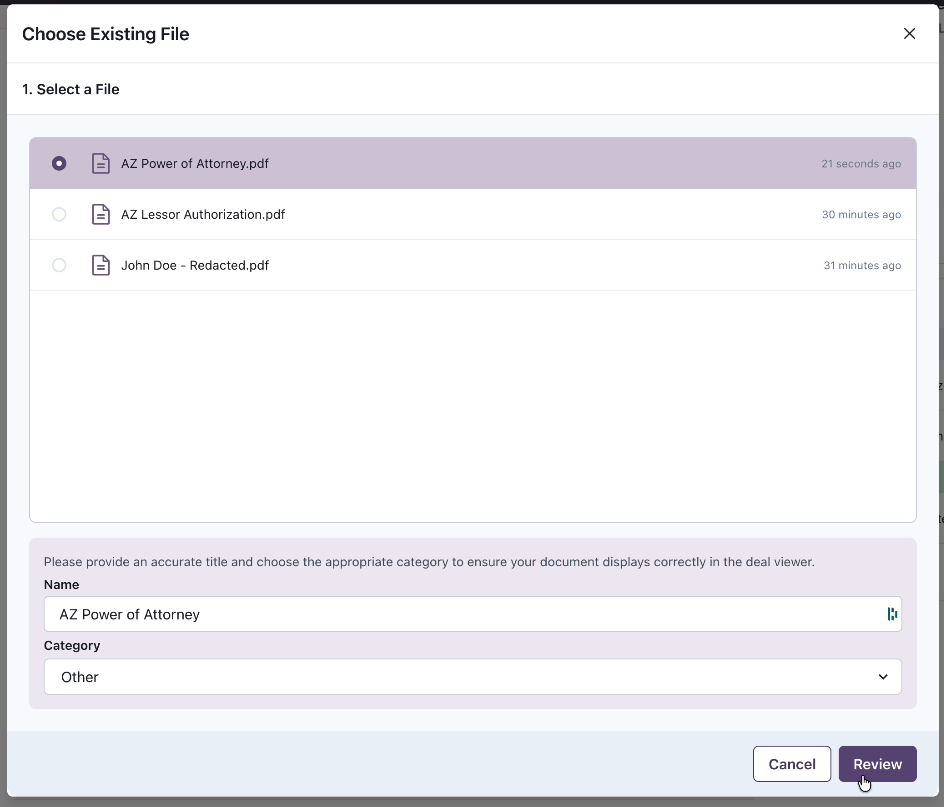Image resolution: width=944 pixels, height=807 pixels.
Task: Select the AZ Power of Attorney.pdf radio button
Action: 59,163
